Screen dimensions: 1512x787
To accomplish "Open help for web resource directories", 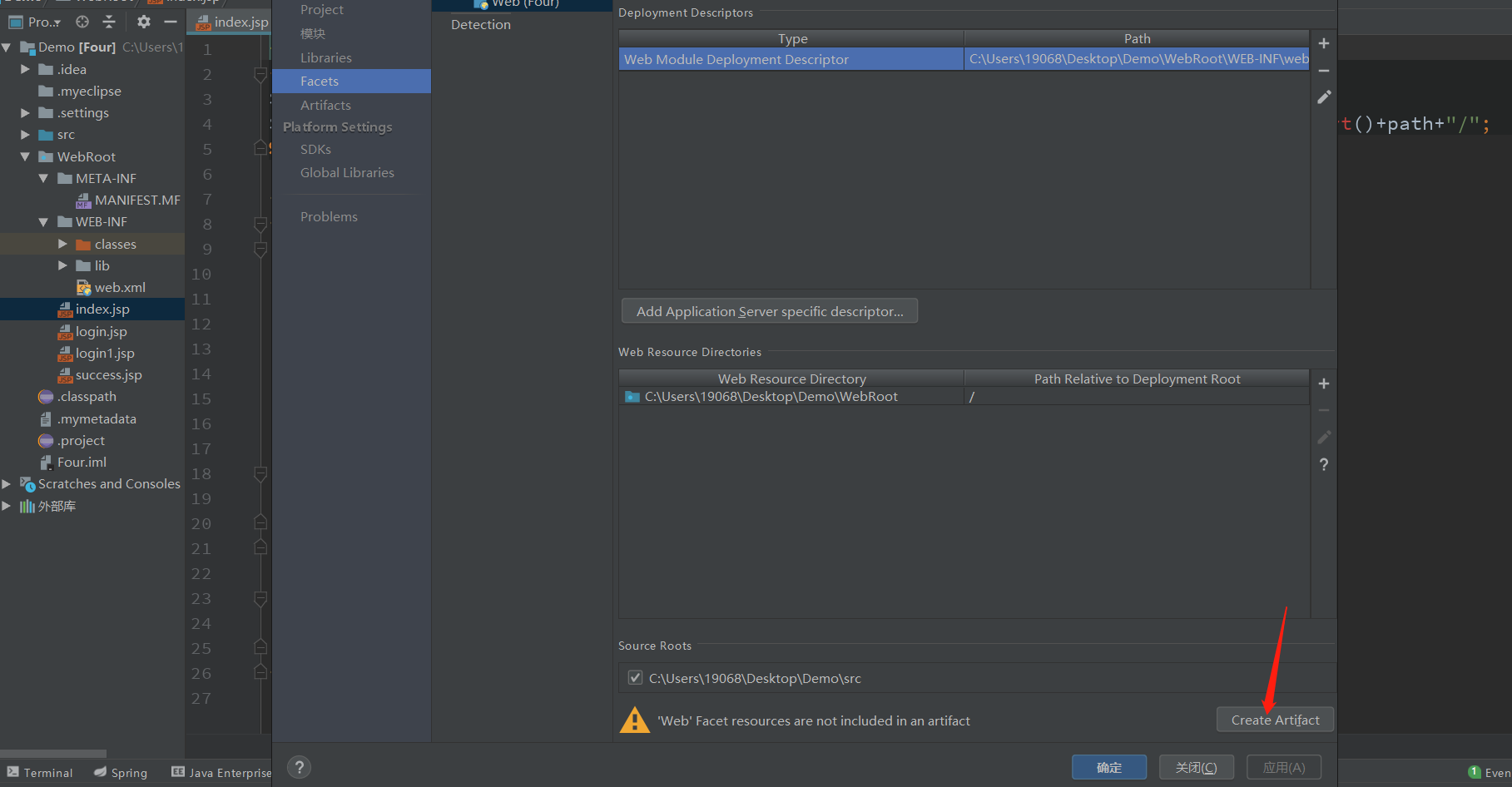I will coord(1324,464).
